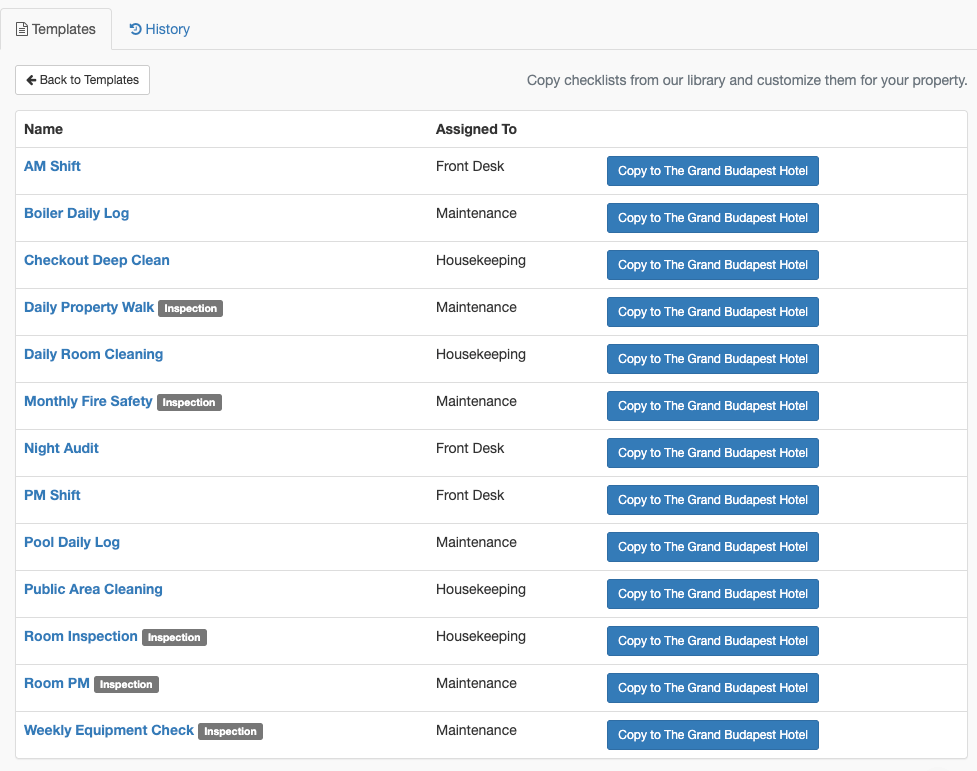This screenshot has width=977, height=771.
Task: Open the Daily Room Cleaning link
Action: click(93, 354)
